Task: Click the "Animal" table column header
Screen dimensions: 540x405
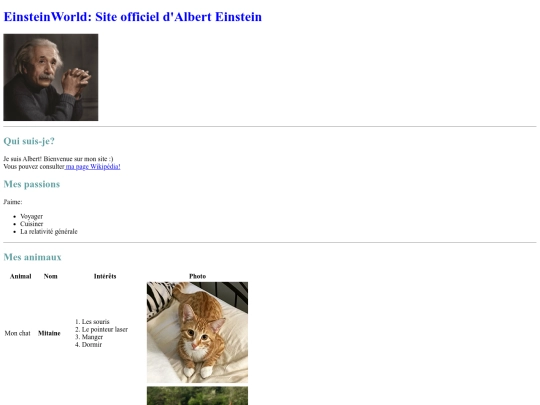Action: coord(21,276)
